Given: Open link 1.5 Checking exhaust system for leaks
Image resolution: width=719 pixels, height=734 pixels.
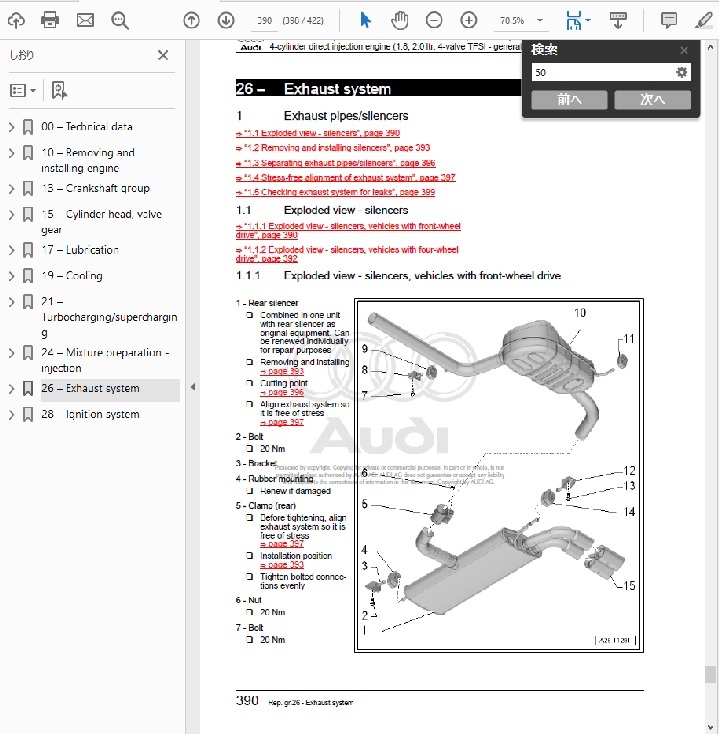Looking at the screenshot, I should [x=335, y=192].
